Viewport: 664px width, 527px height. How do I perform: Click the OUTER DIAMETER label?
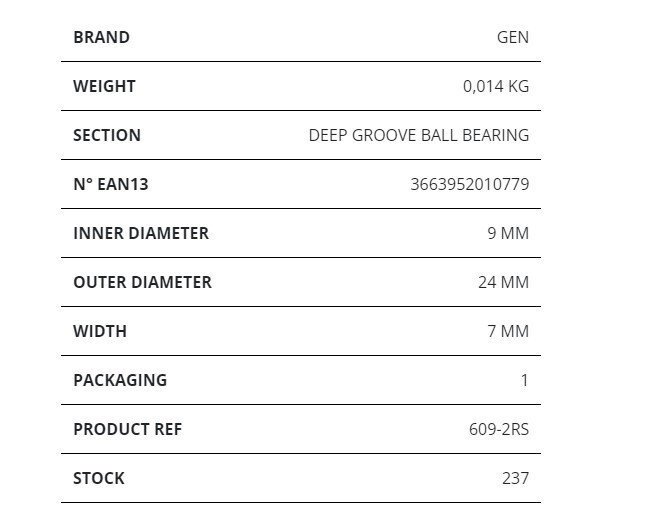[x=142, y=283]
